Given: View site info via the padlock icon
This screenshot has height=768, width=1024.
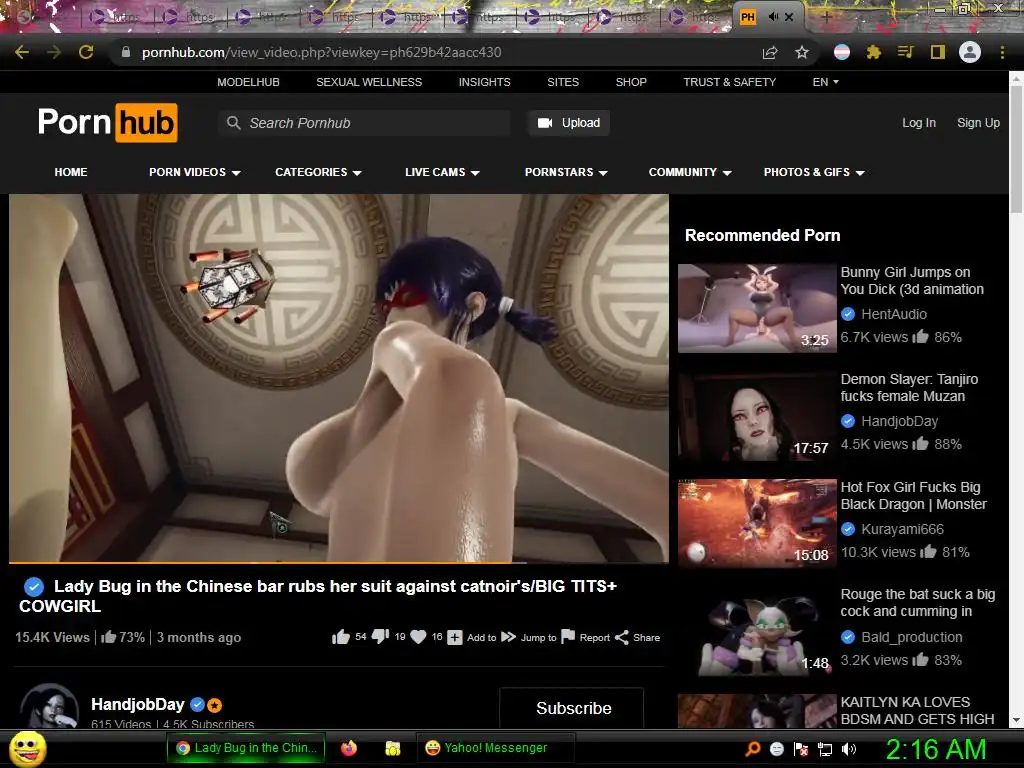Looking at the screenshot, I should click(126, 52).
